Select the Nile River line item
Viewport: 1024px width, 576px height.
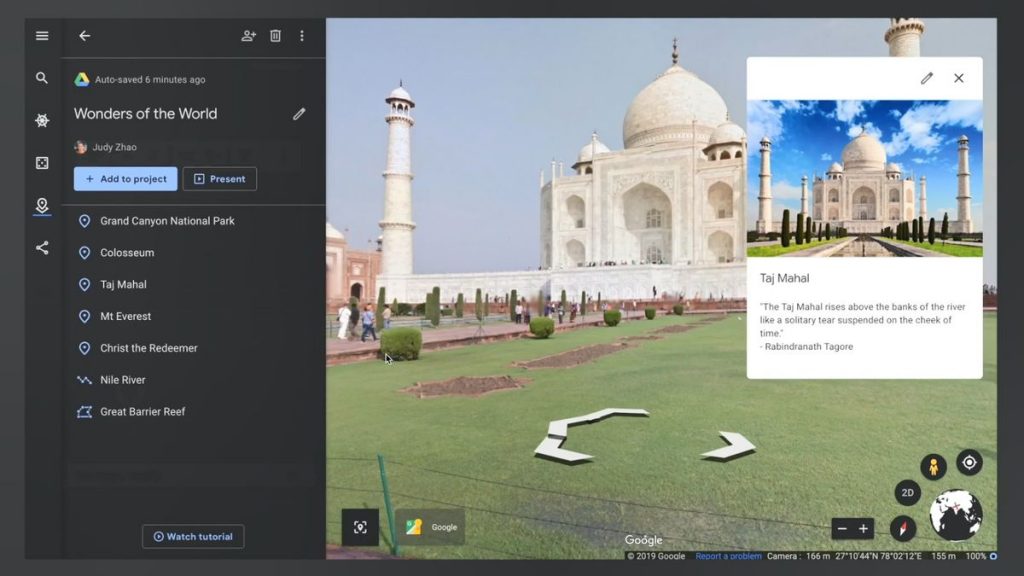tap(194, 380)
